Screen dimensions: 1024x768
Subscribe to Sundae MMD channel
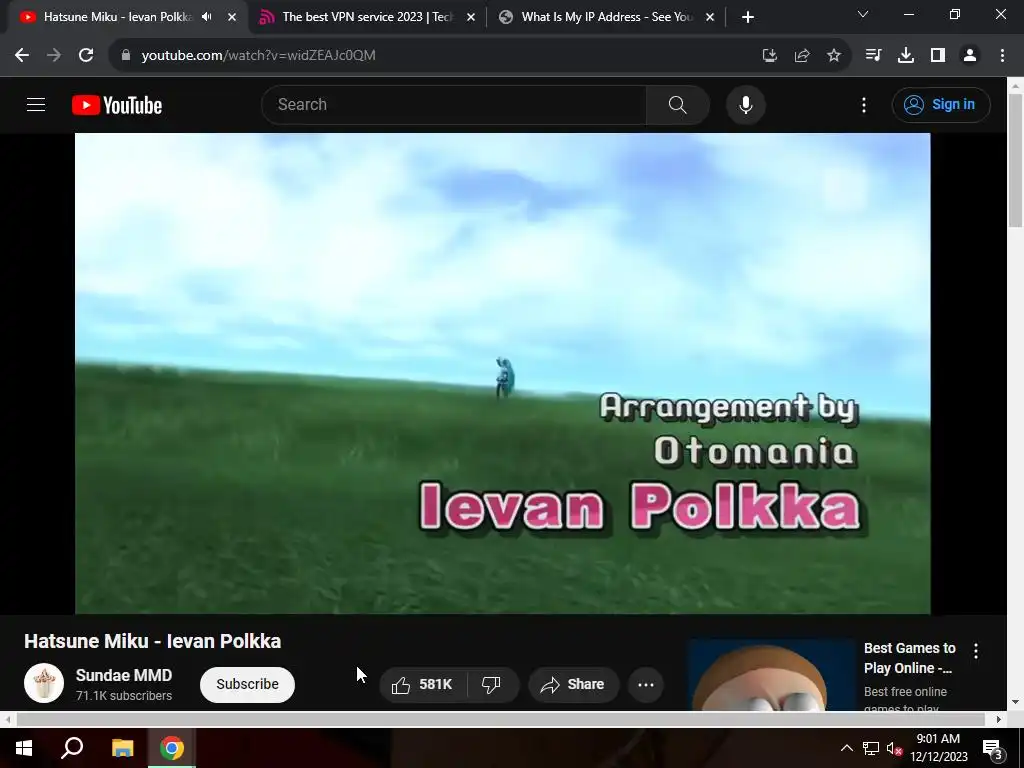[248, 684]
